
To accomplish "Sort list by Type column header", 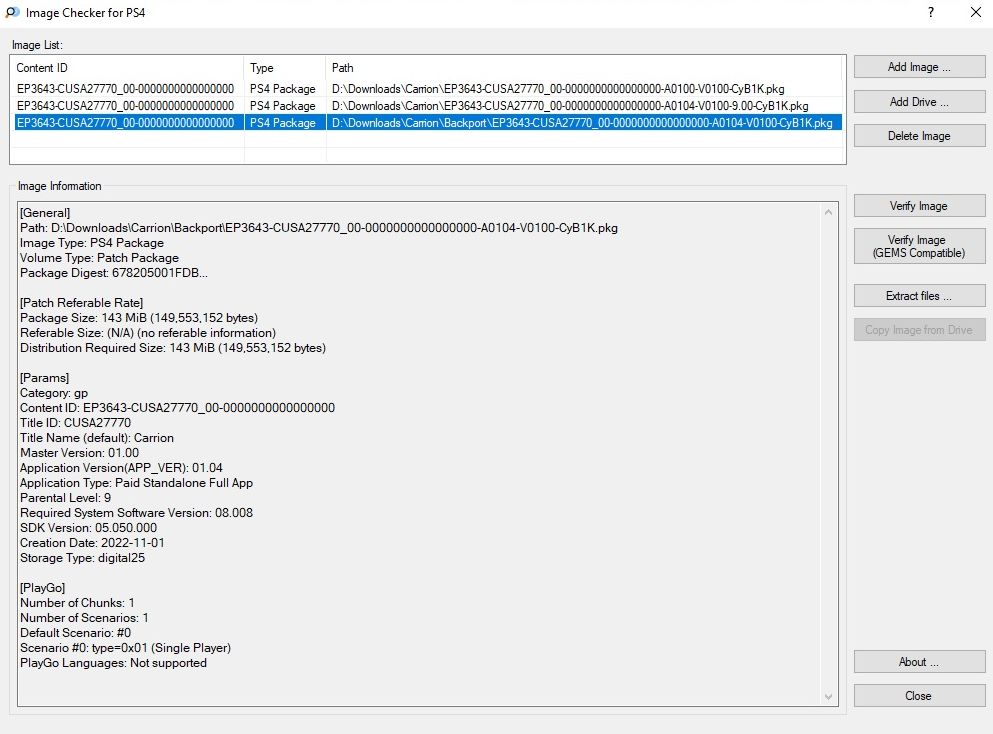I will point(285,68).
